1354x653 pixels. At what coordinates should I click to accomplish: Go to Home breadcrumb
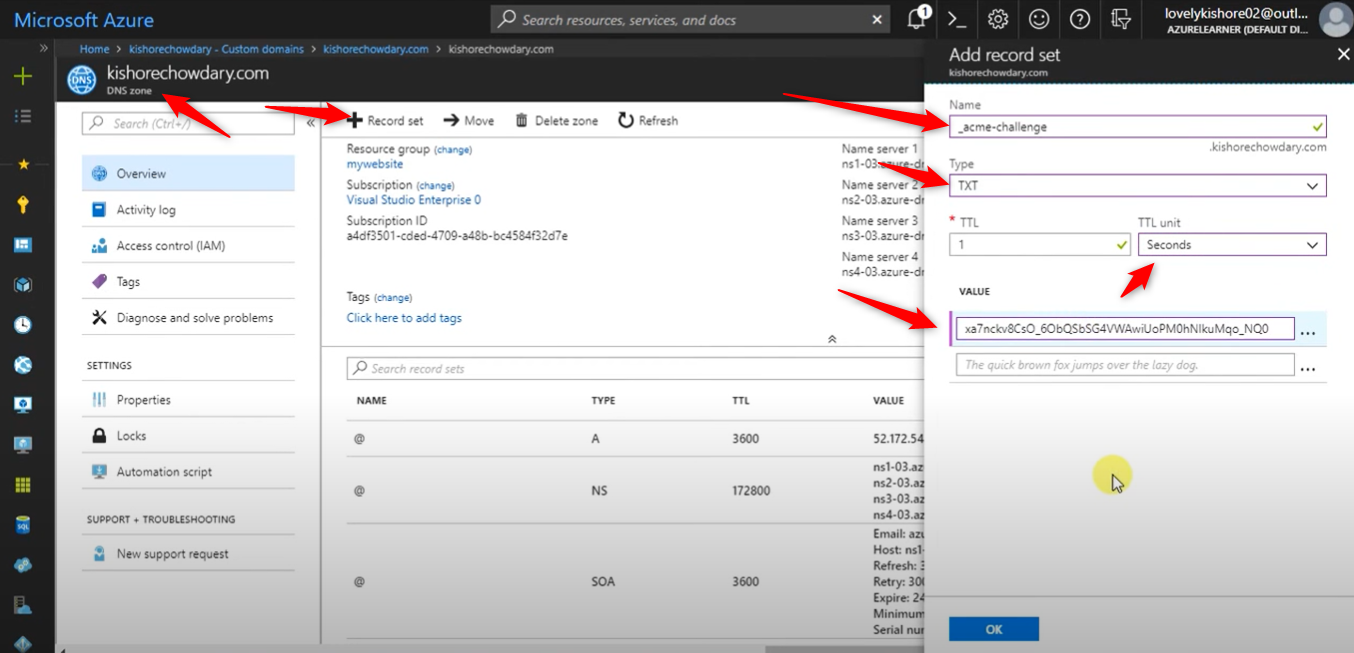[x=94, y=48]
